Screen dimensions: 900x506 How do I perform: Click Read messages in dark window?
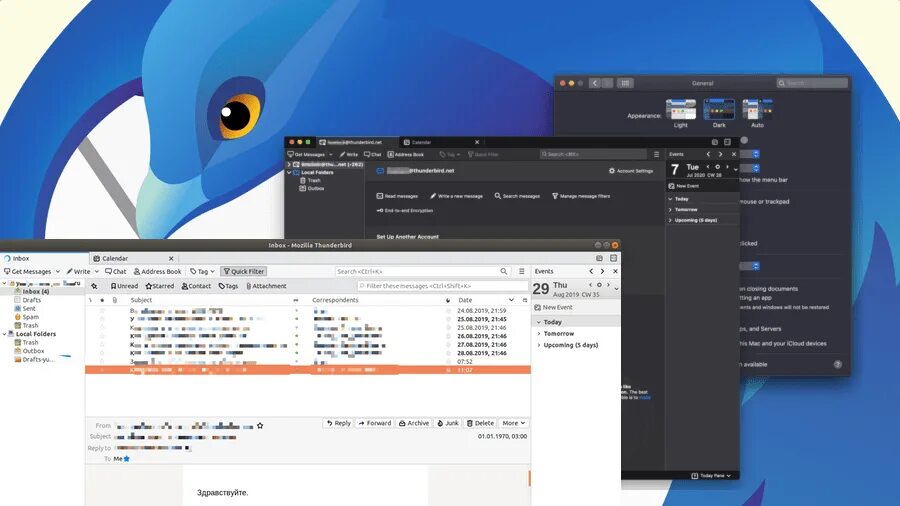click(x=397, y=196)
